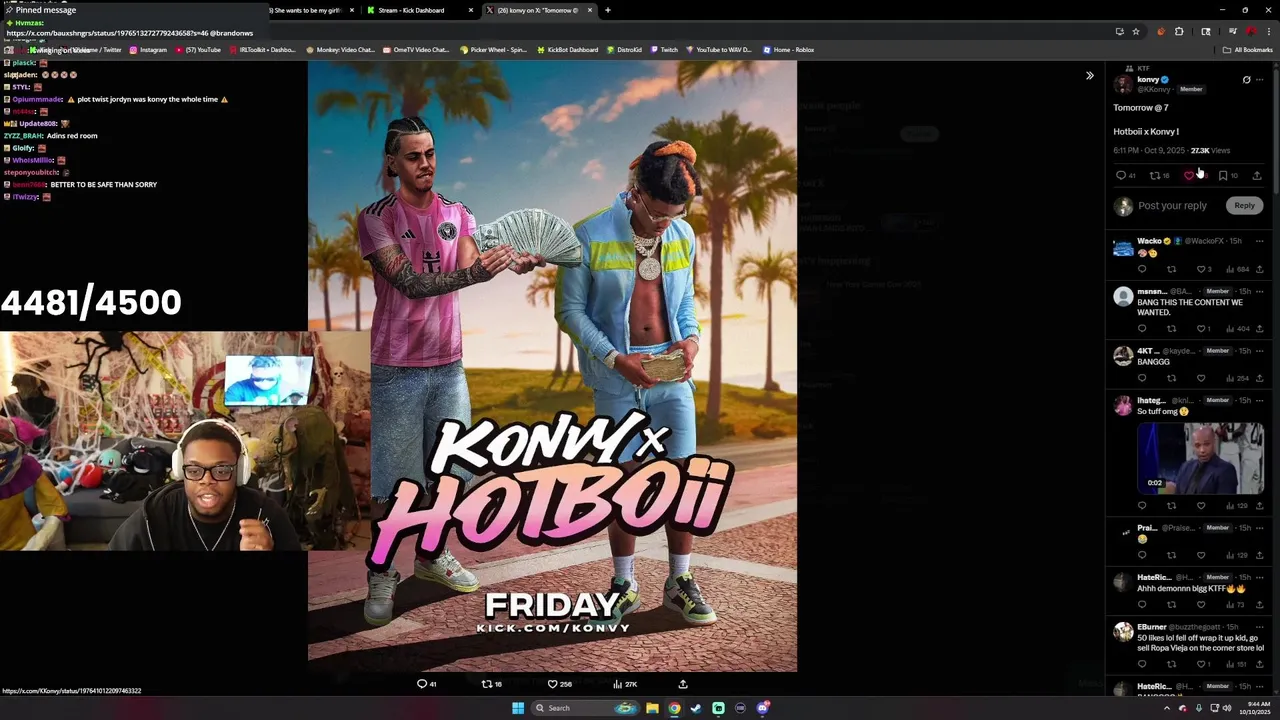Like Wacko's reply
Image resolution: width=1280 pixels, height=720 pixels.
click(1201, 269)
